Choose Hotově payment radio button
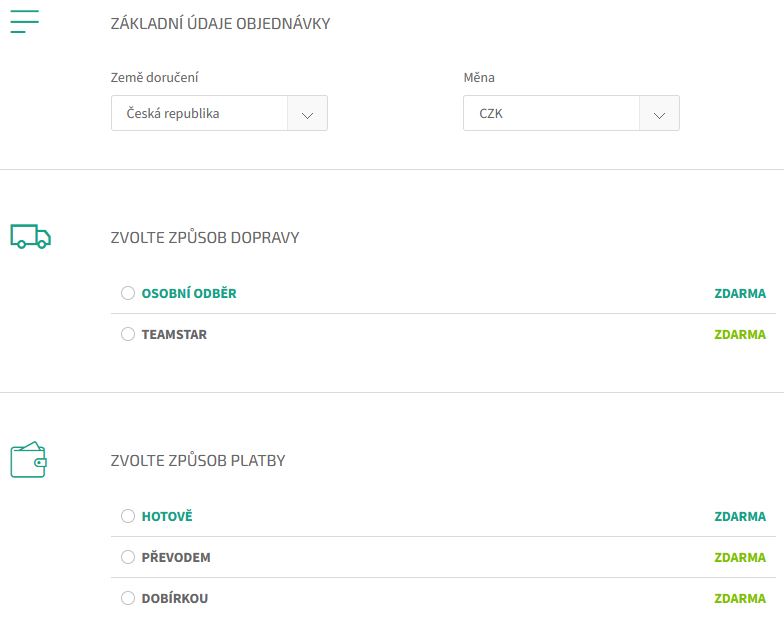The image size is (784, 621). pyautogui.click(x=128, y=516)
